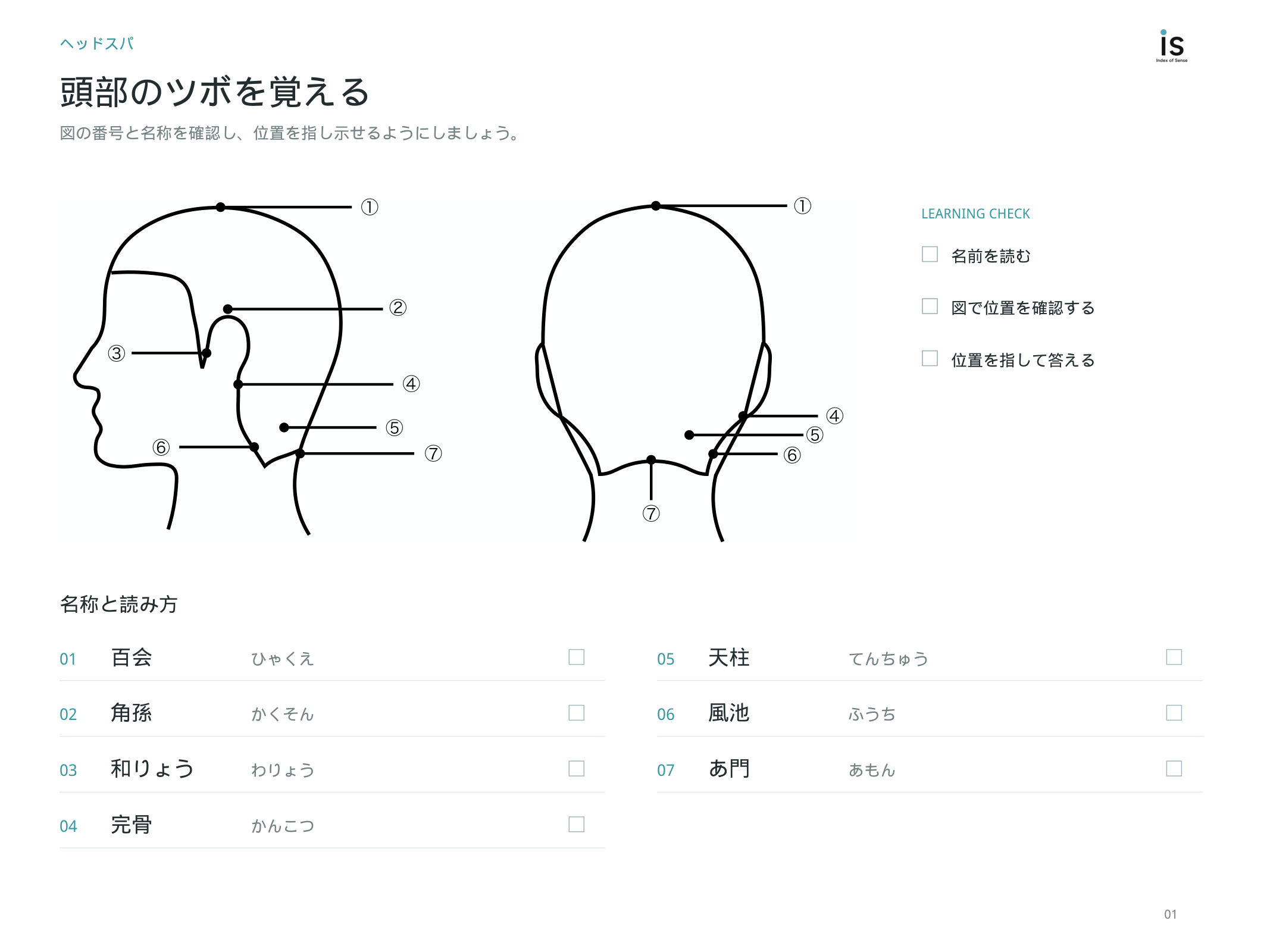Viewport: 1270px width, 952px height.
Task: Tick the checkbox for 和りょう row
Action: pos(576,769)
